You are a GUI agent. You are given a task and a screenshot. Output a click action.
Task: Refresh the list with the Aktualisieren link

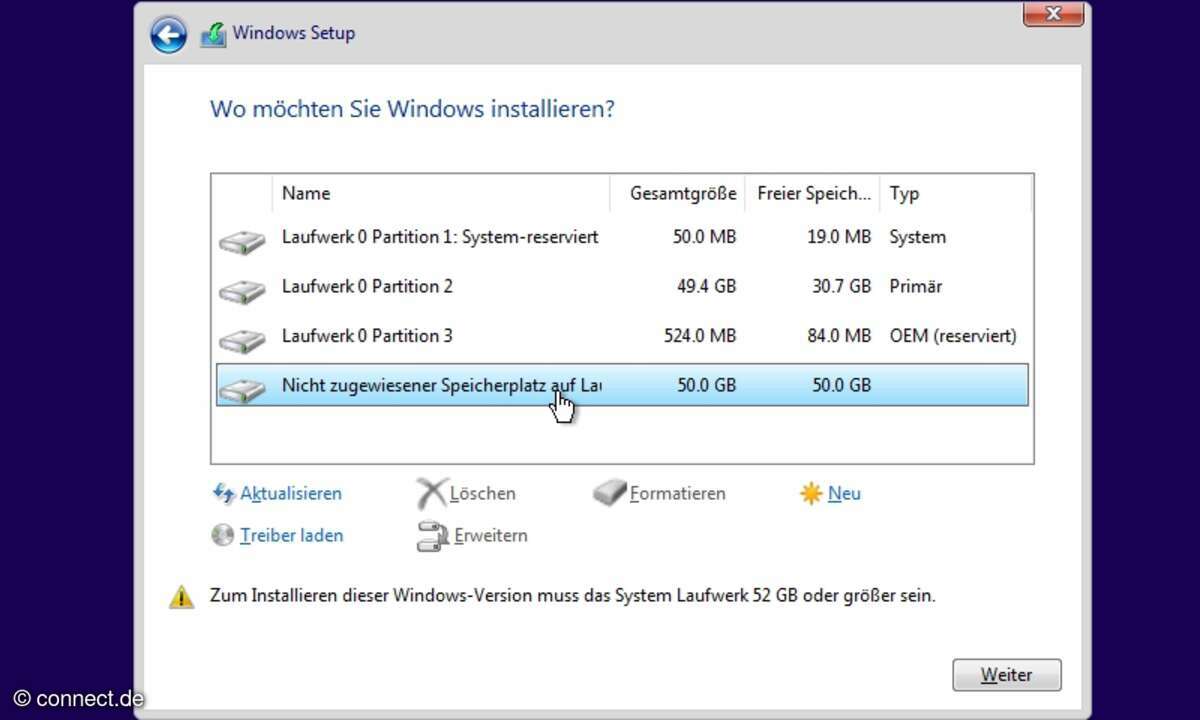point(291,493)
